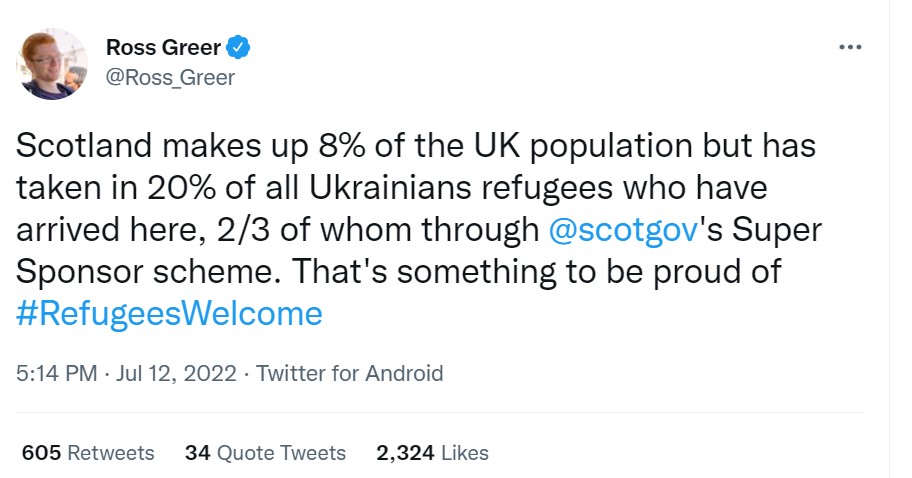Open the Twitter for Android source link
The height and width of the screenshot is (478, 912).
point(349,374)
